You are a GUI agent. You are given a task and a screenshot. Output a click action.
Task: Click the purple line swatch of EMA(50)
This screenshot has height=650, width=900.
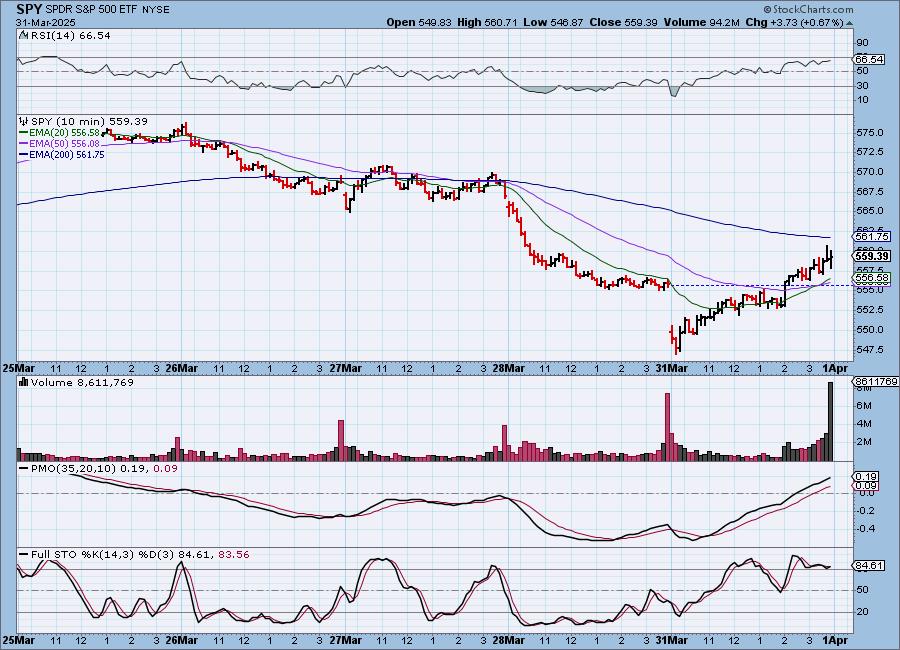click(24, 144)
